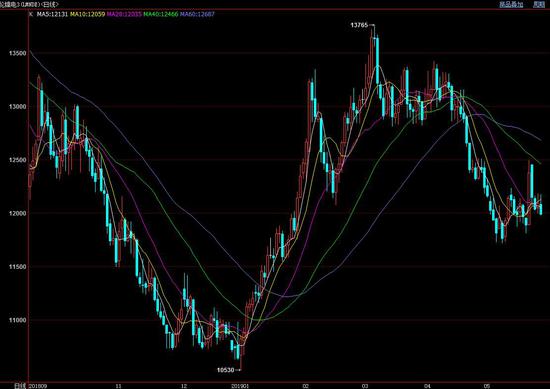Click the 10530 low price marker

click(x=225, y=370)
